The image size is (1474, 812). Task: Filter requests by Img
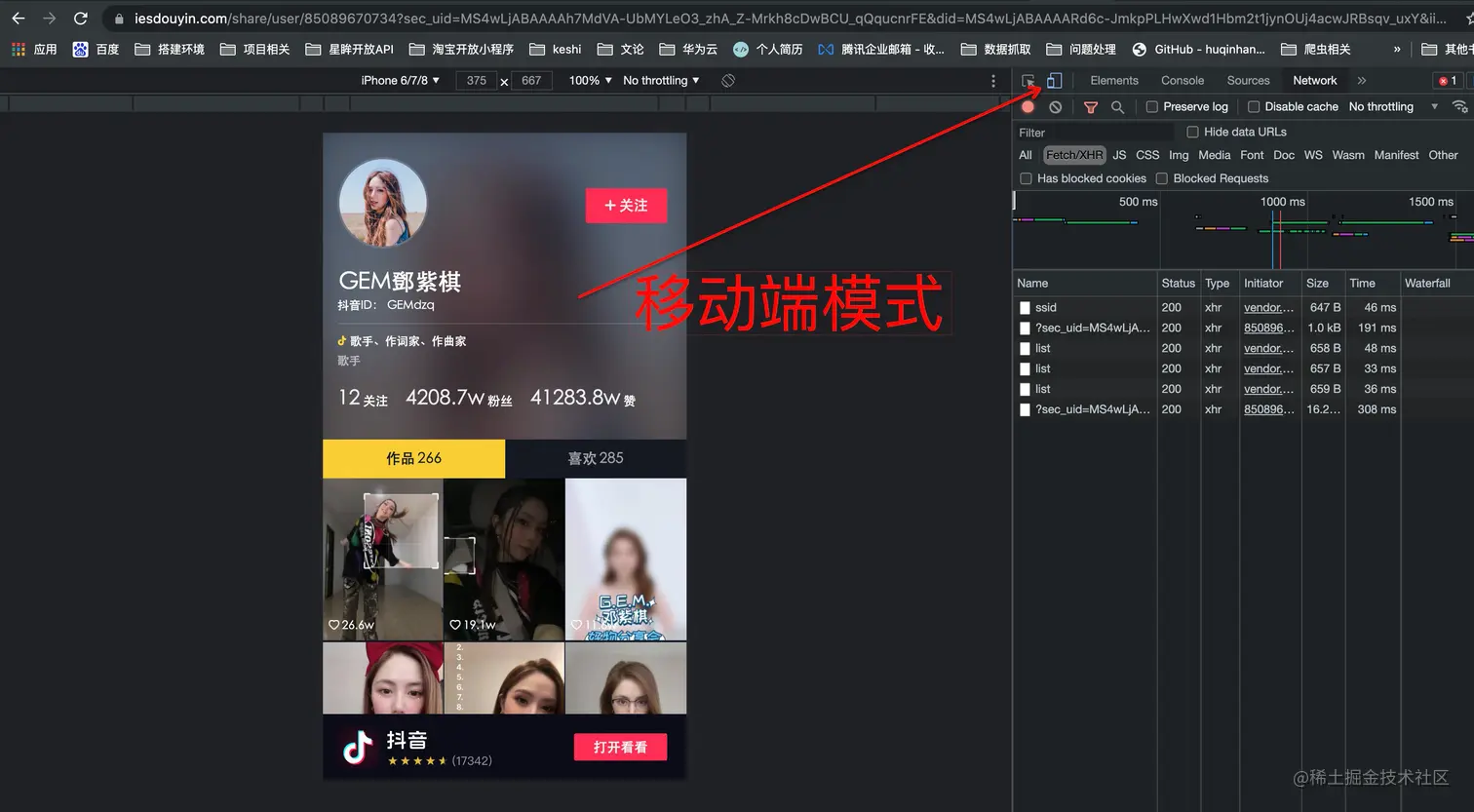1179,155
